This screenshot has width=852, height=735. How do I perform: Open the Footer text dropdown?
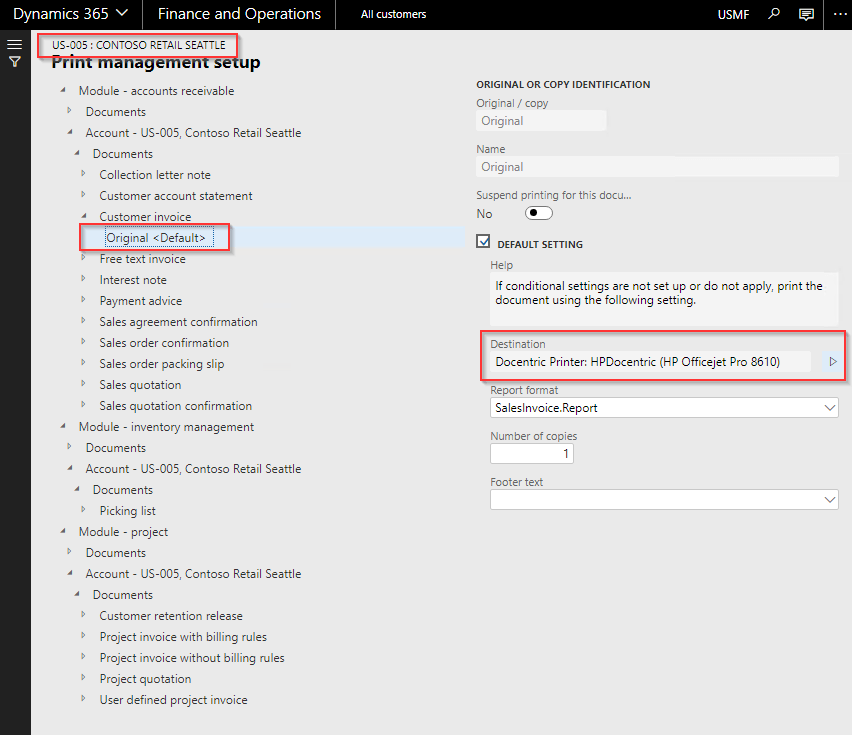[830, 499]
